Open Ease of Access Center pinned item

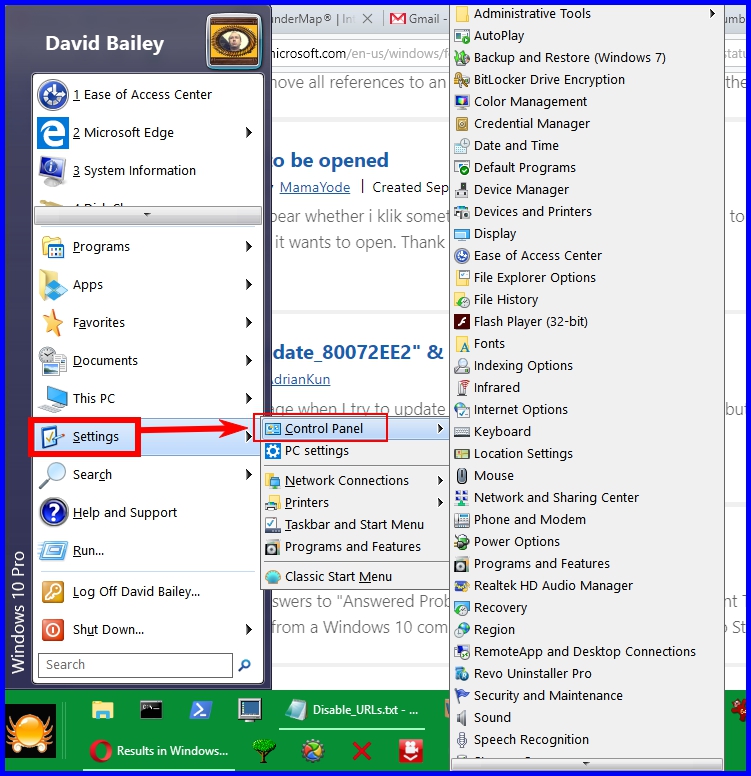(148, 95)
